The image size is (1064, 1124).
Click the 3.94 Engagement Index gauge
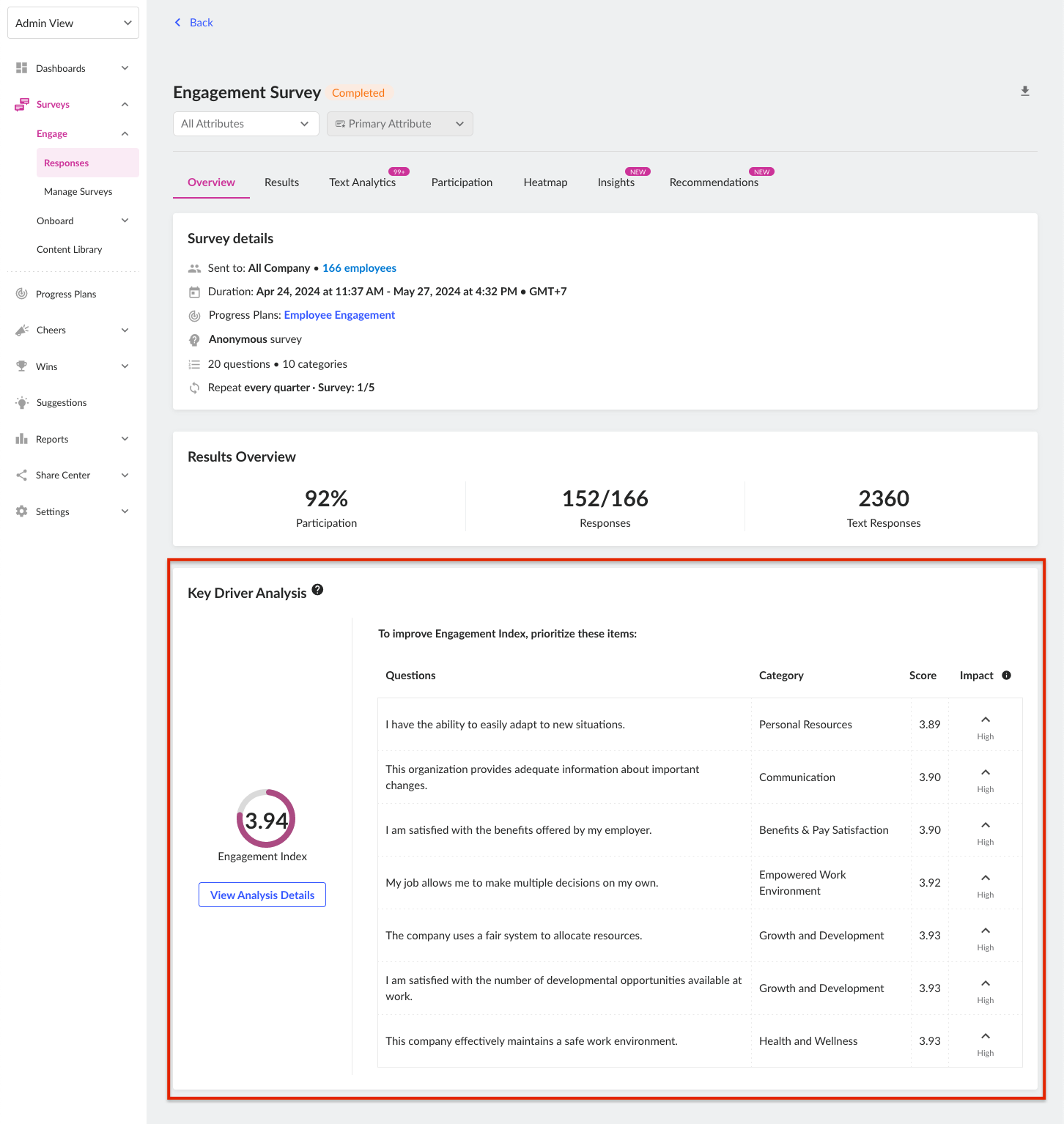(x=266, y=819)
